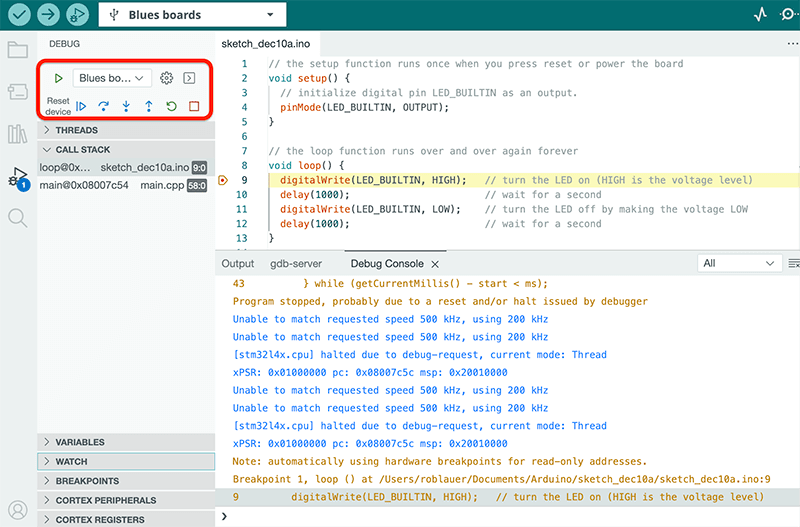Click the Continue debug button

pos(81,106)
